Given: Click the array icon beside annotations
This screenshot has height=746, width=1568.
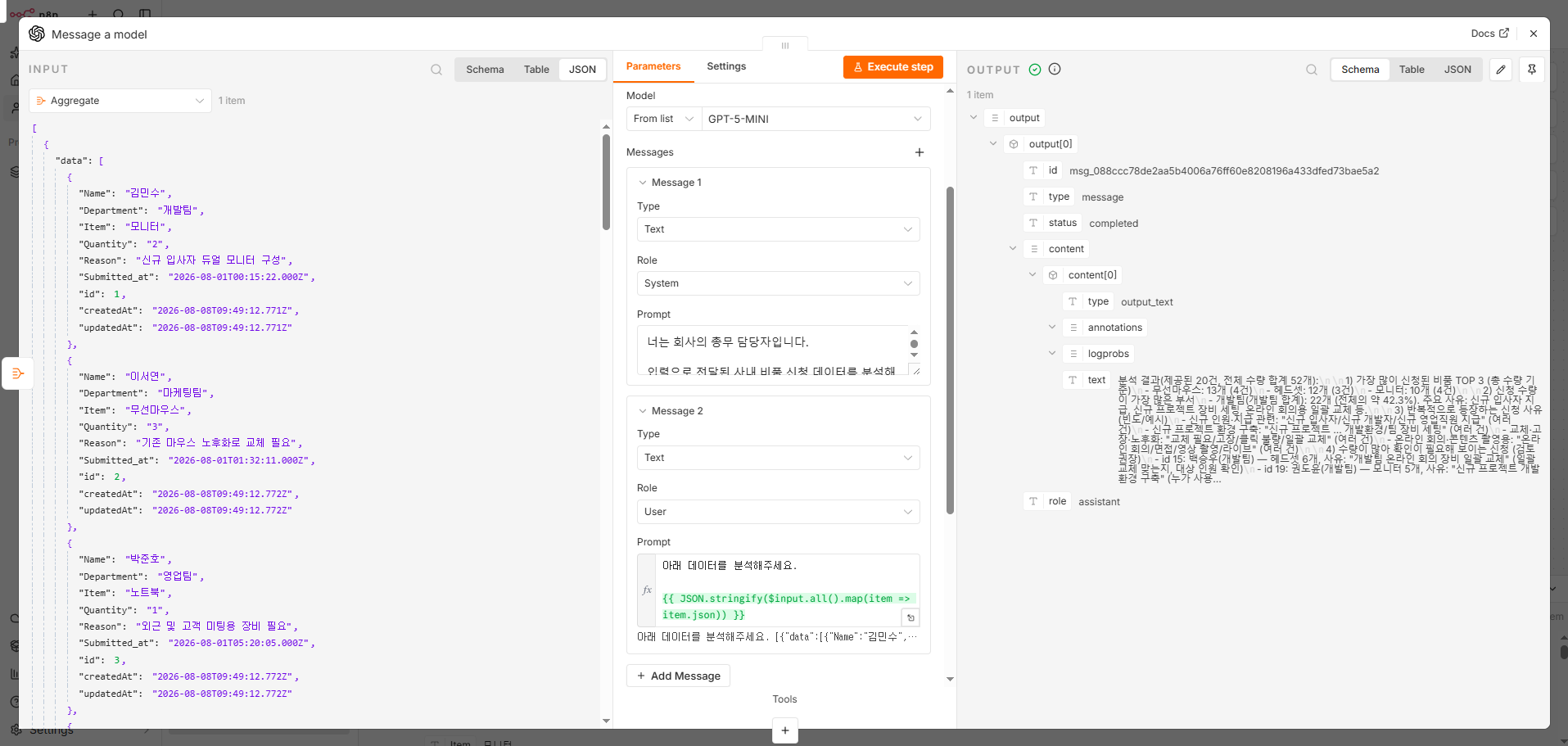Looking at the screenshot, I should [1073, 328].
